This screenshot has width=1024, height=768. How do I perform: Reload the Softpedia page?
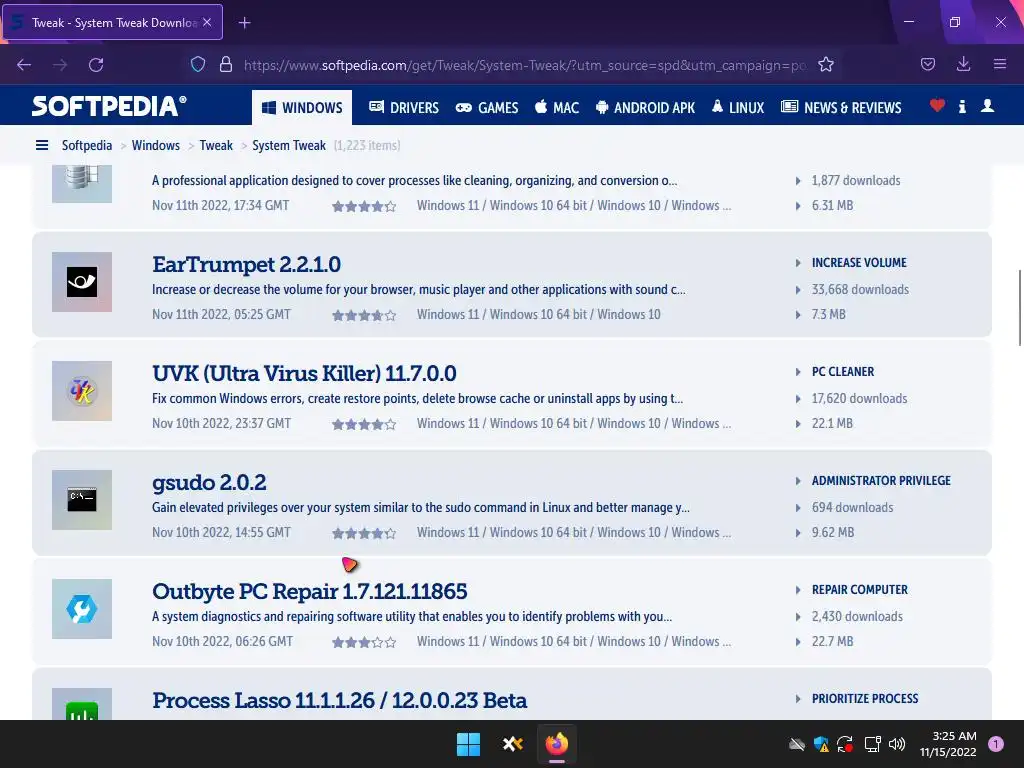coord(96,65)
